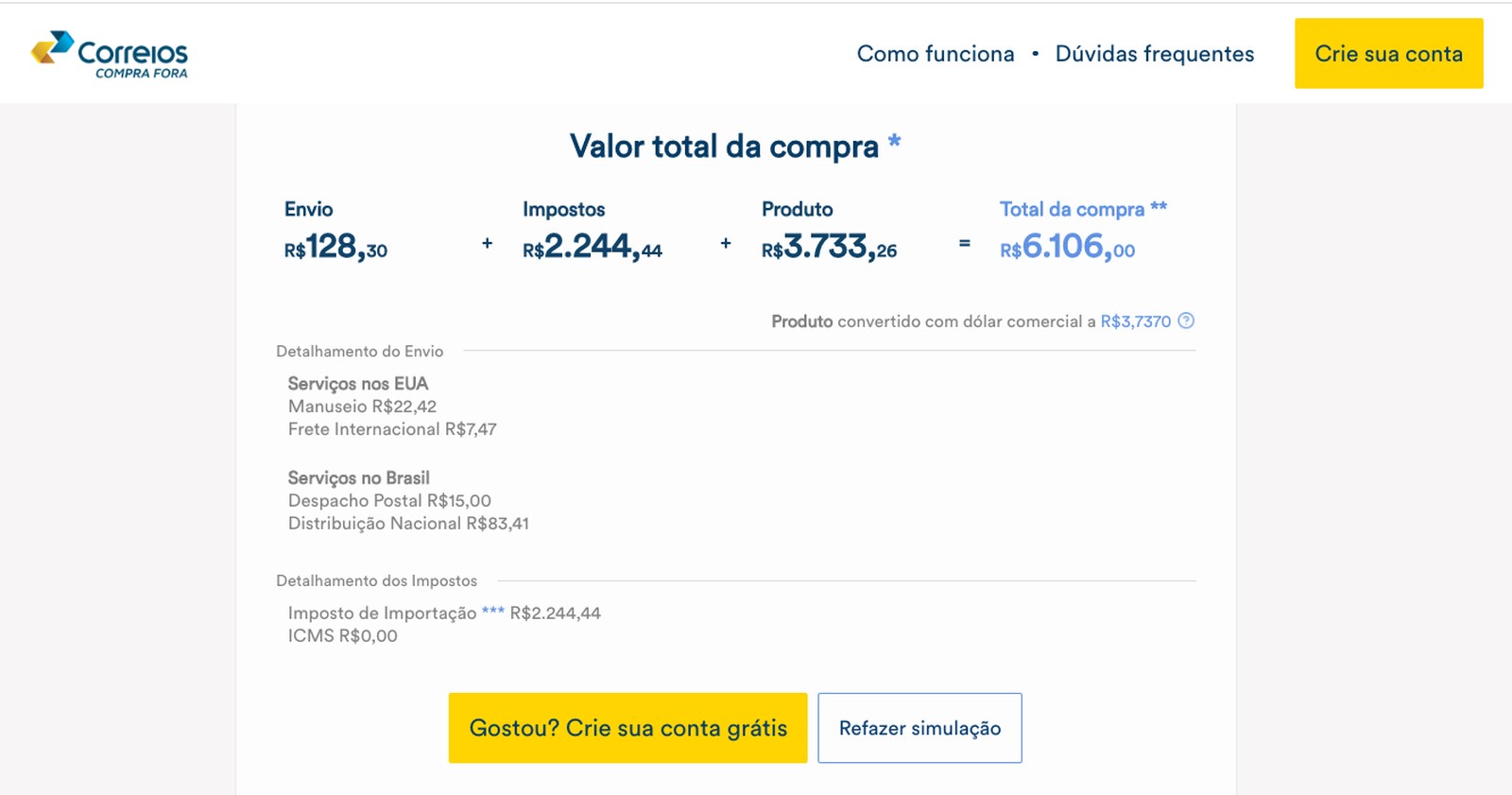Click the Envio amount R$128,30

[x=335, y=248]
